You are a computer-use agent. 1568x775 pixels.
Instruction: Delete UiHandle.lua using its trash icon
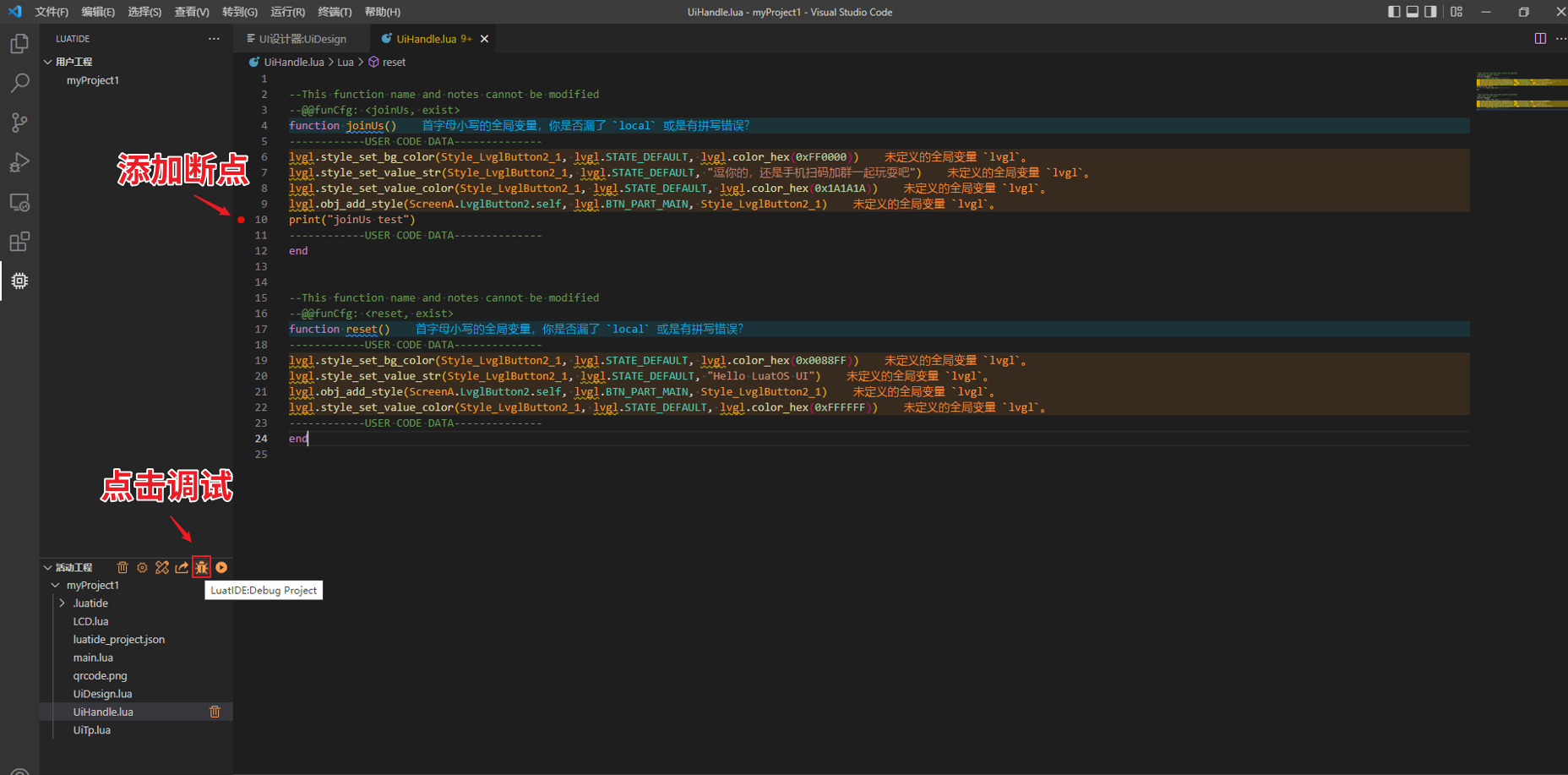pyautogui.click(x=215, y=712)
